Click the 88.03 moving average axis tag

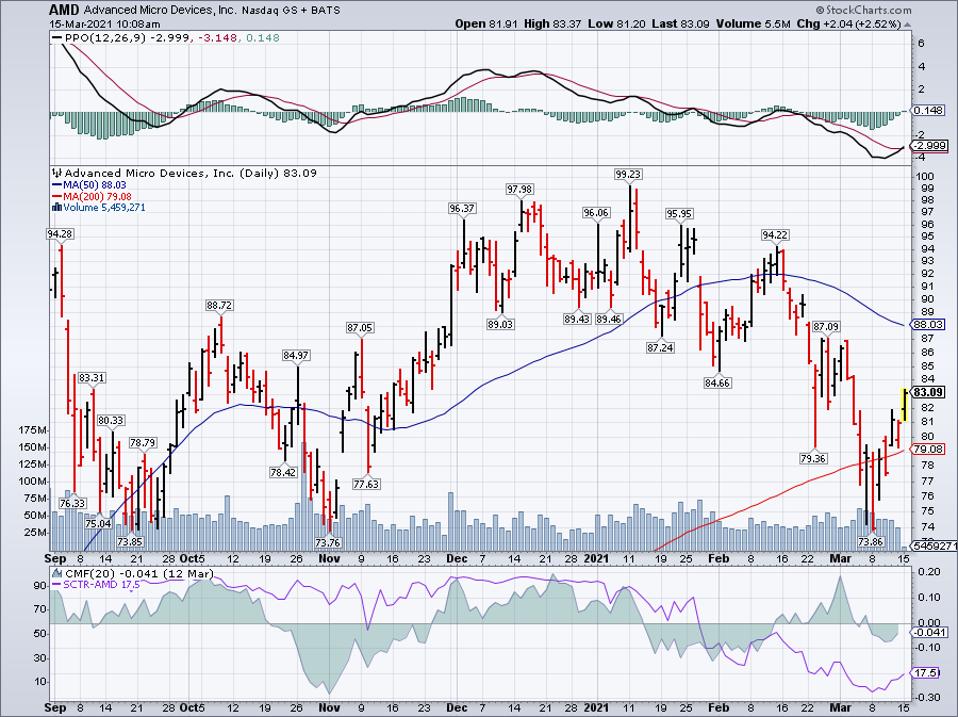click(927, 324)
